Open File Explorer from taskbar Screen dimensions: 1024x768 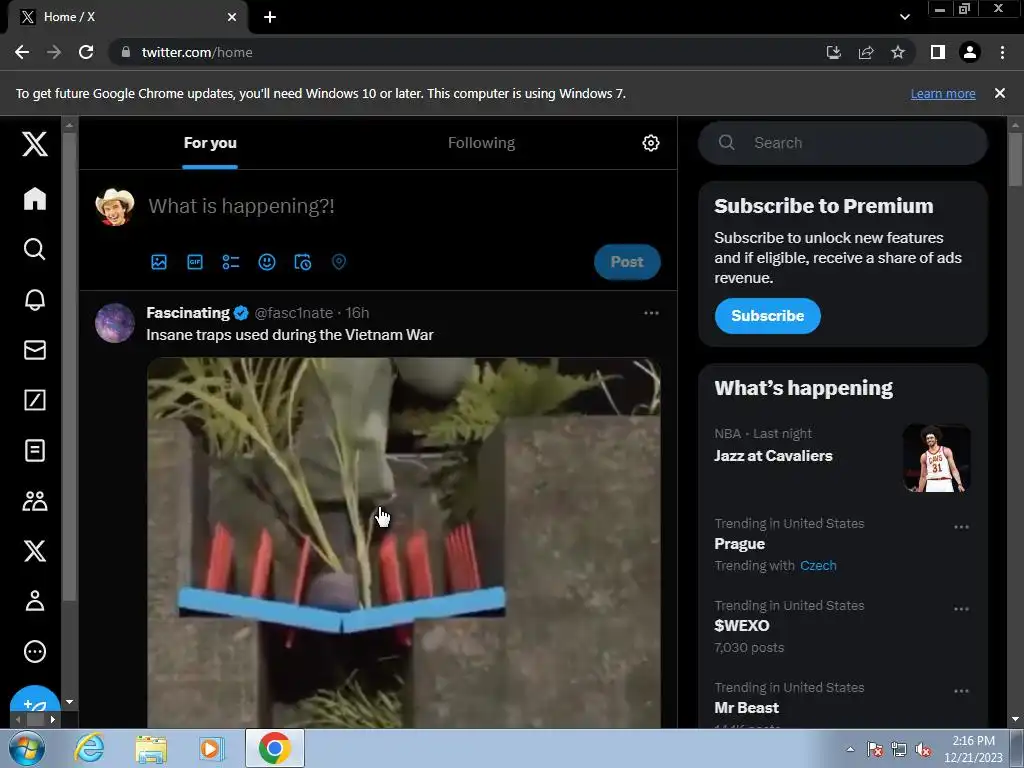pyautogui.click(x=151, y=748)
